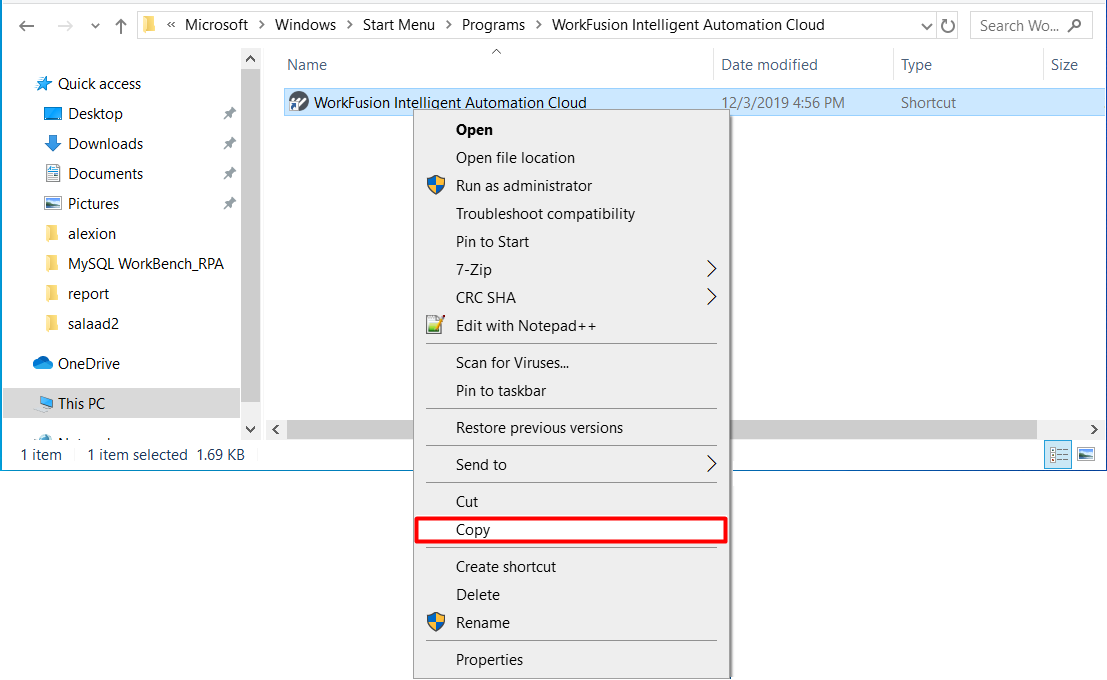Open Downloads folder in sidebar

105,143
